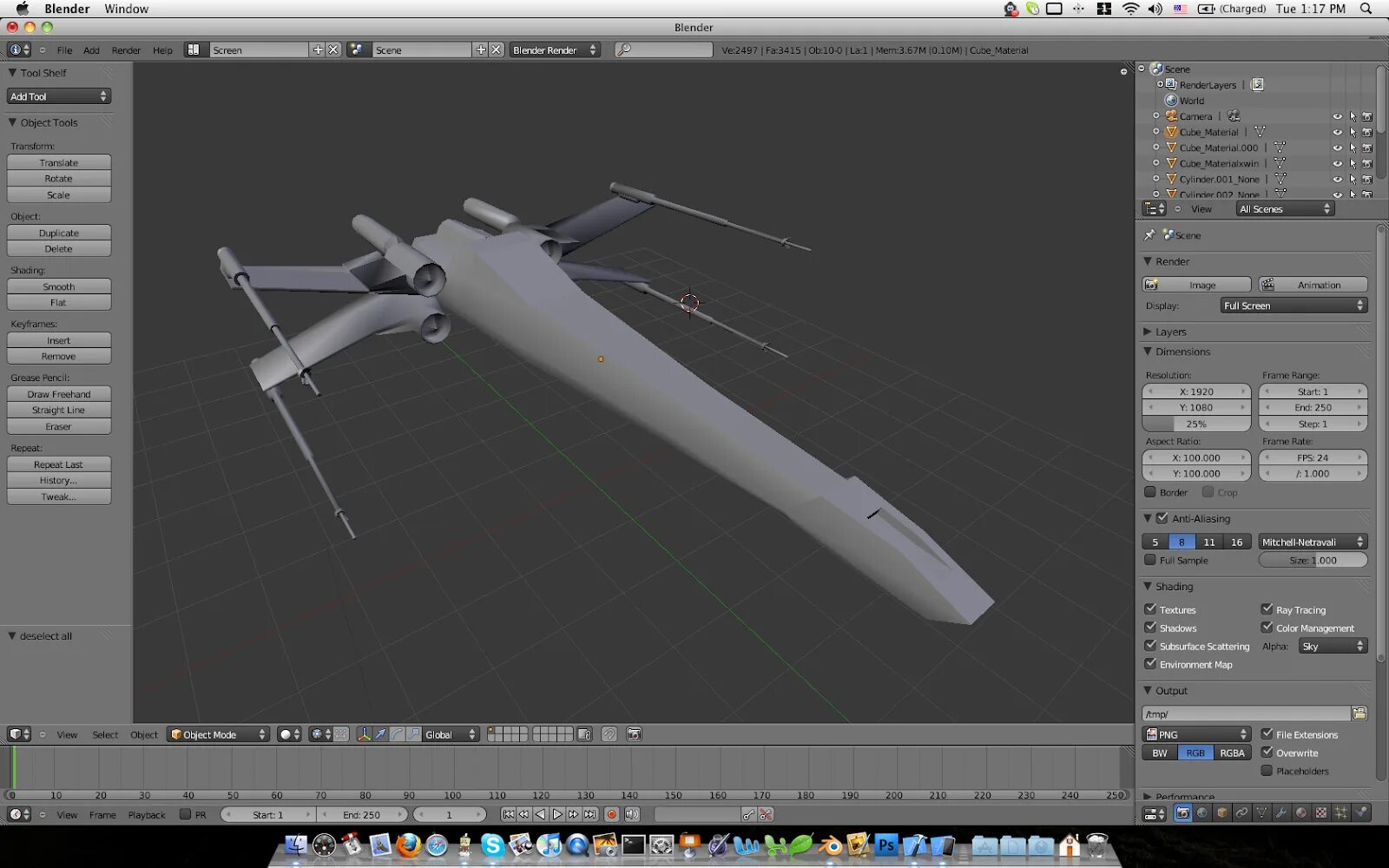
Task: Click the Draw Freehand button
Action: tap(59, 394)
